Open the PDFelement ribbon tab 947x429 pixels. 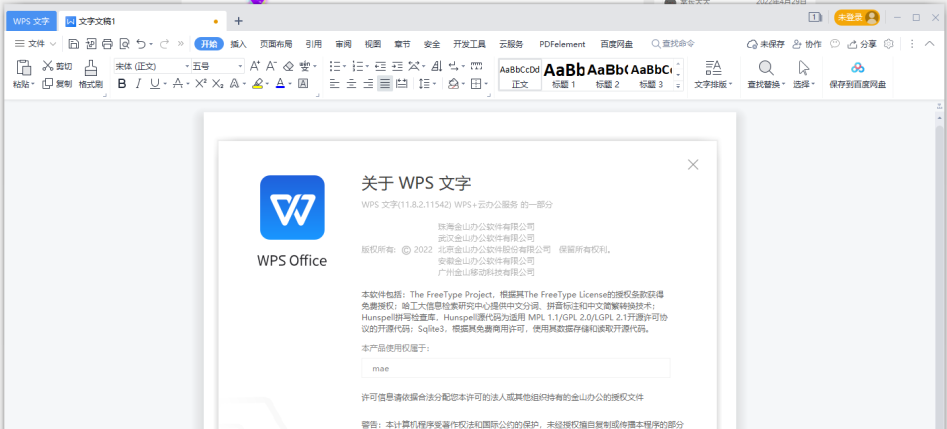(x=562, y=44)
